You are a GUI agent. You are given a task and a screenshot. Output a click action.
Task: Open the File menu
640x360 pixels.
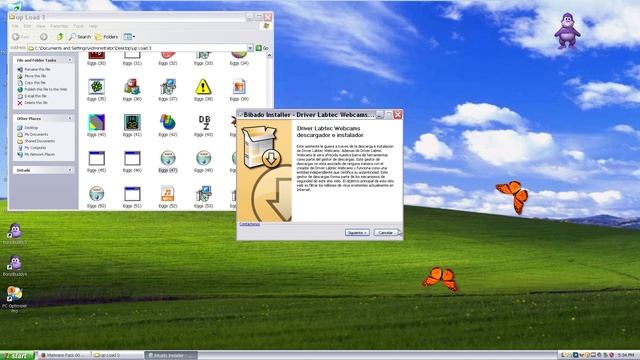tap(15, 26)
